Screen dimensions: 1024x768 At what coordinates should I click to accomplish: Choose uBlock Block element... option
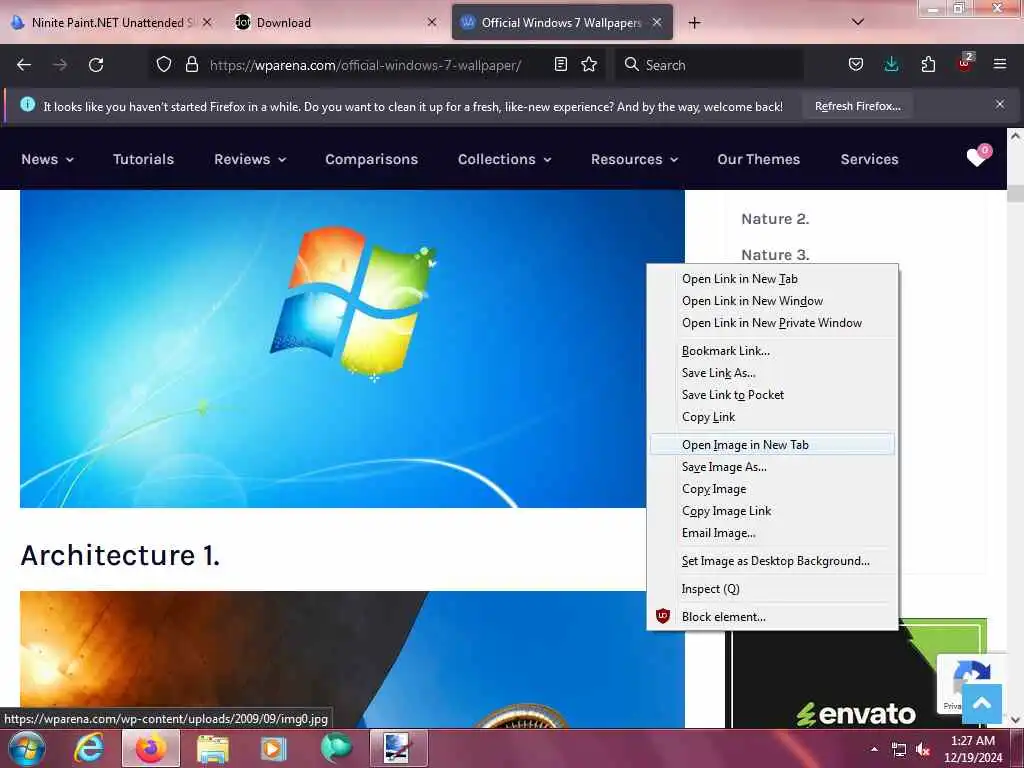773,617
